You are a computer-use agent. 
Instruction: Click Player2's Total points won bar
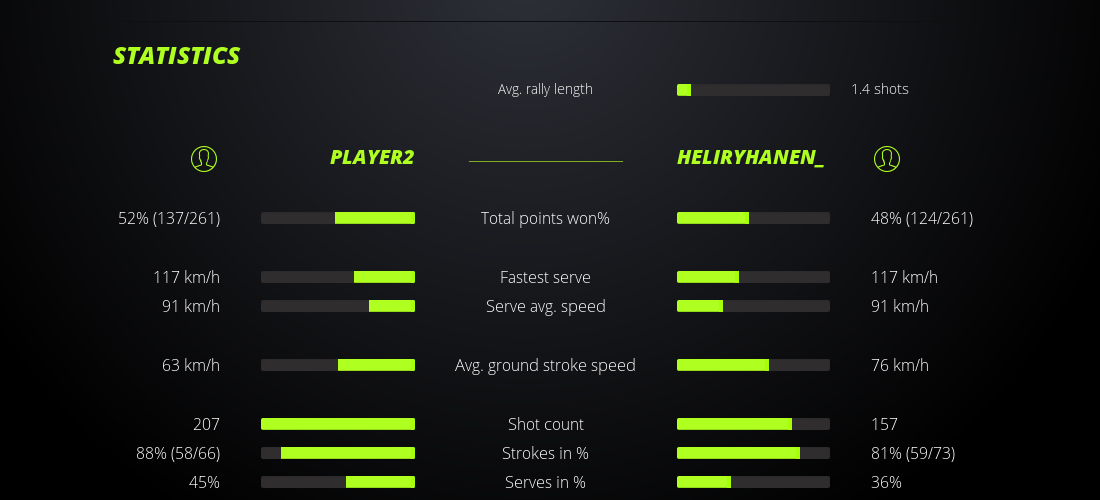coord(338,218)
